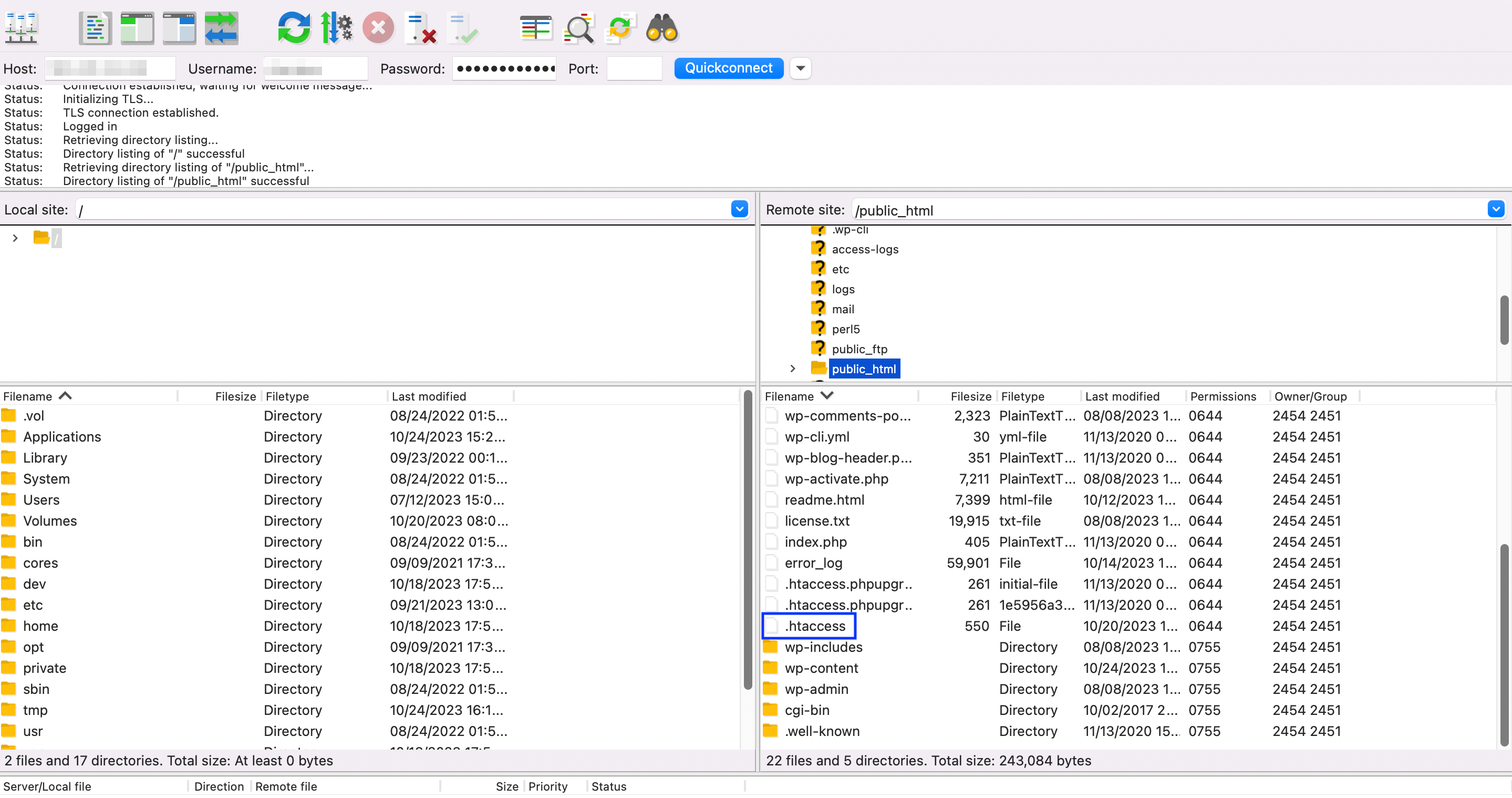Open the Quickconnect options dropdown

click(x=801, y=68)
